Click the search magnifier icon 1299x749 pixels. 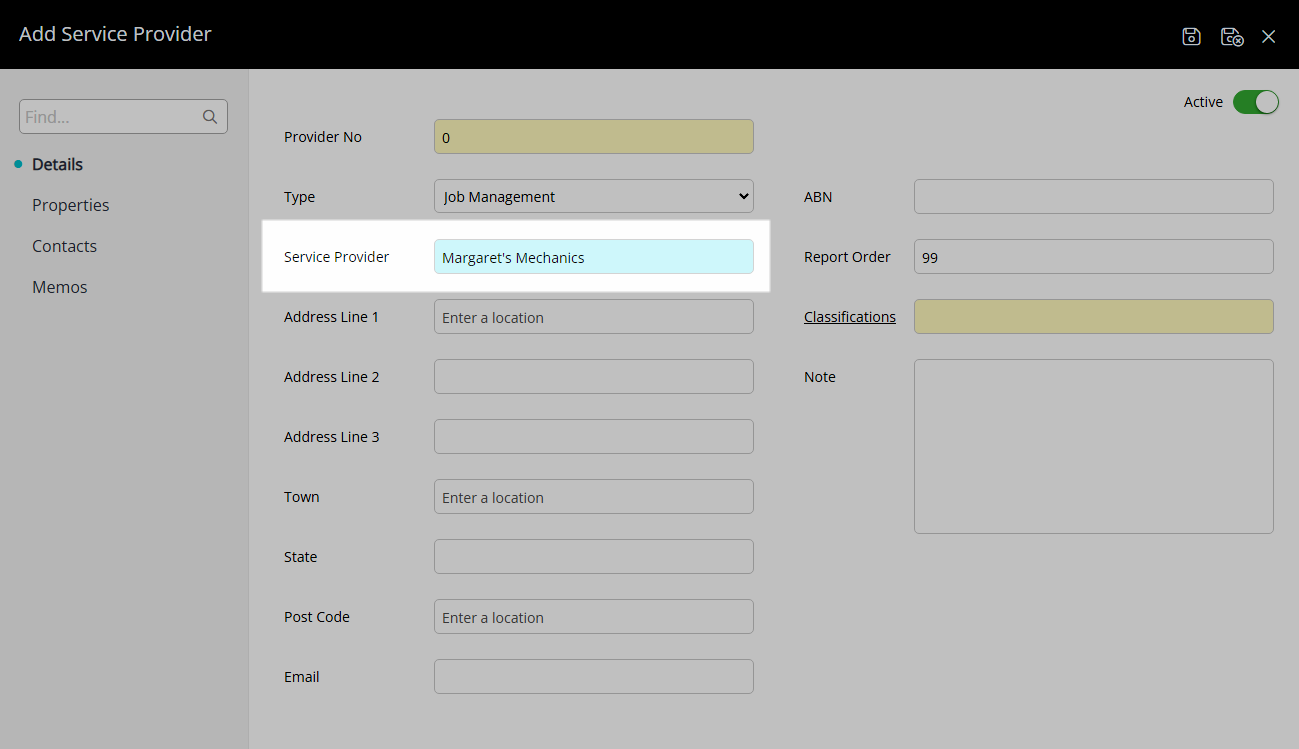pyautogui.click(x=210, y=117)
